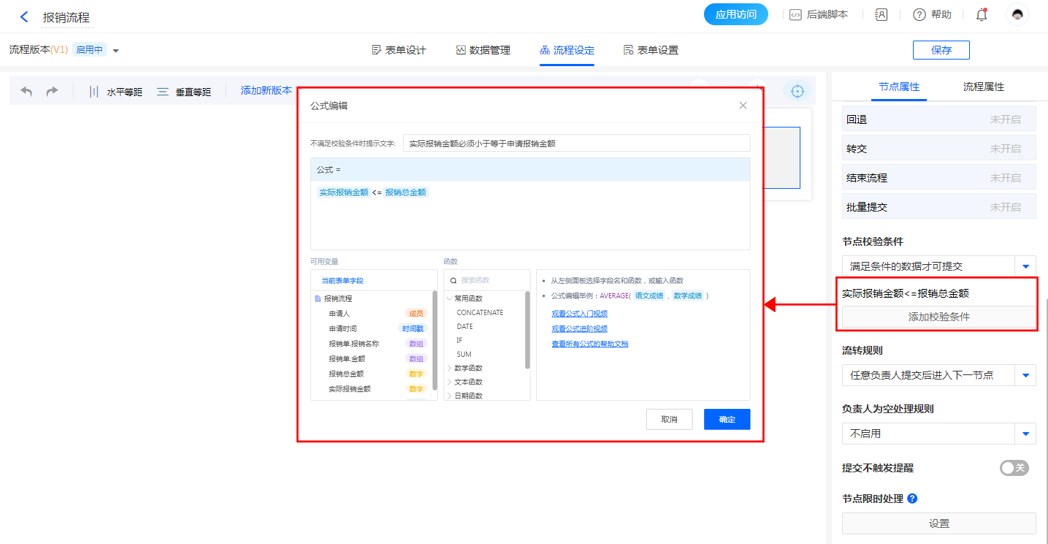This screenshot has width=1048, height=544.
Task: Close the 公式编辑 dialog with X
Action: (x=742, y=105)
